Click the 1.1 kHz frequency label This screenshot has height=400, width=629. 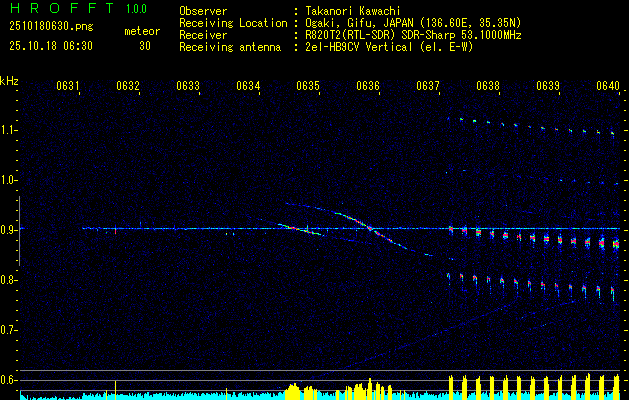pos(8,130)
